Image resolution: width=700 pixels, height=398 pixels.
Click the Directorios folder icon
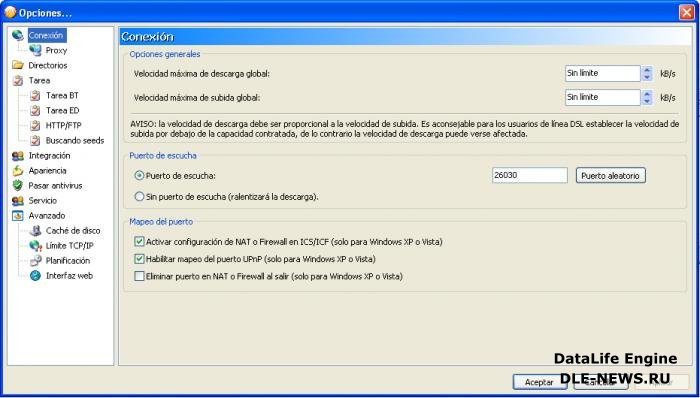tap(17, 65)
